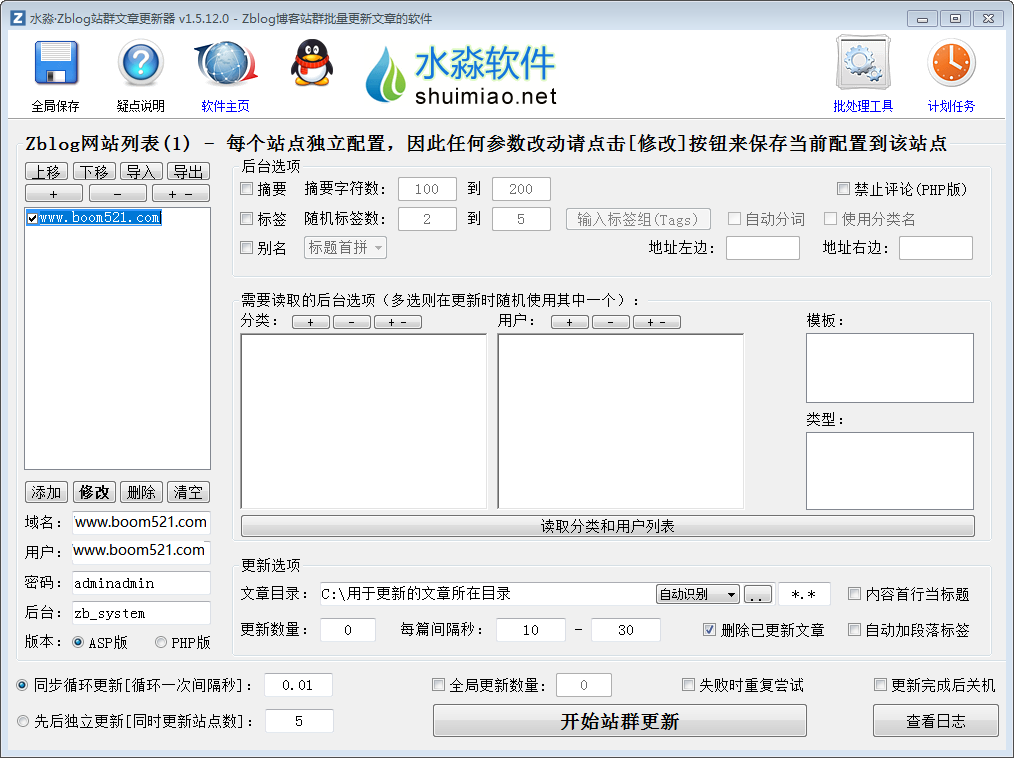Click the 下移 button
Viewport: 1014px width, 758px height.
[x=94, y=171]
